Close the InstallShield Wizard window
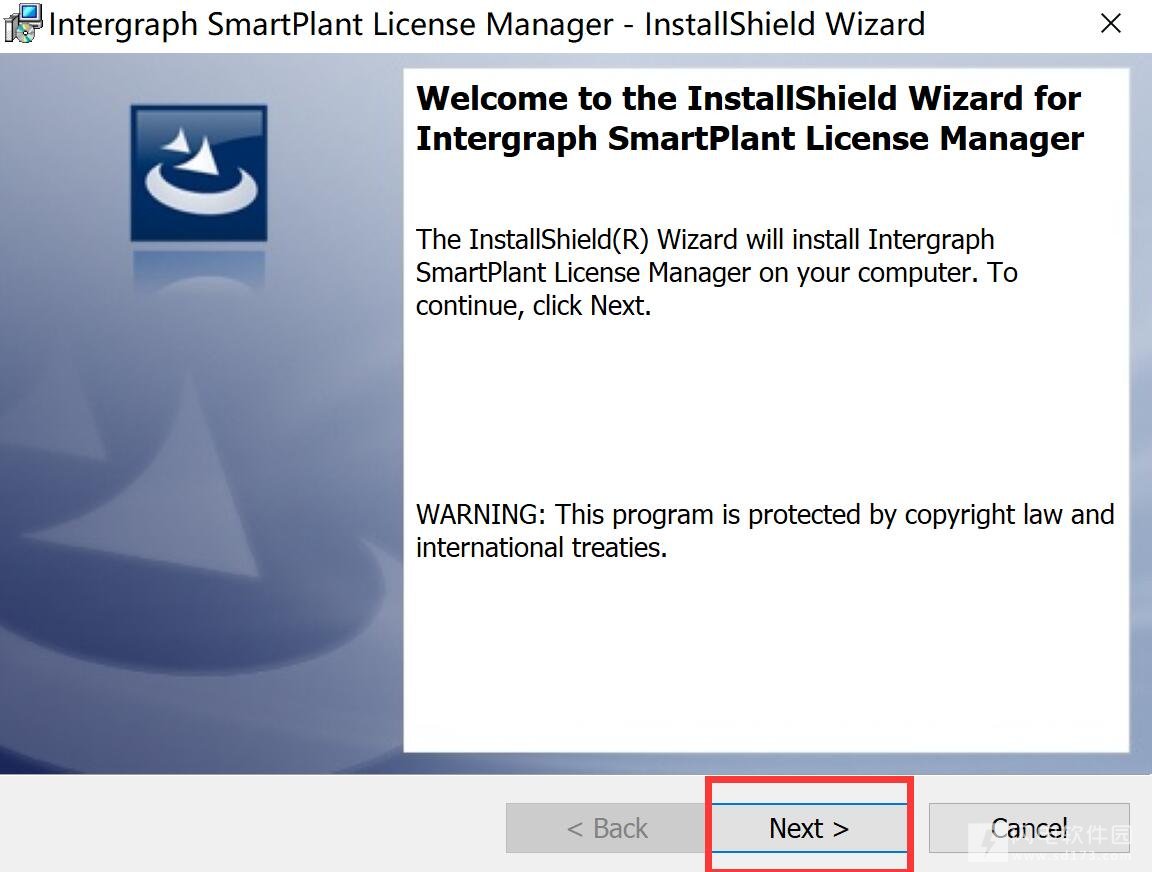 point(1111,24)
